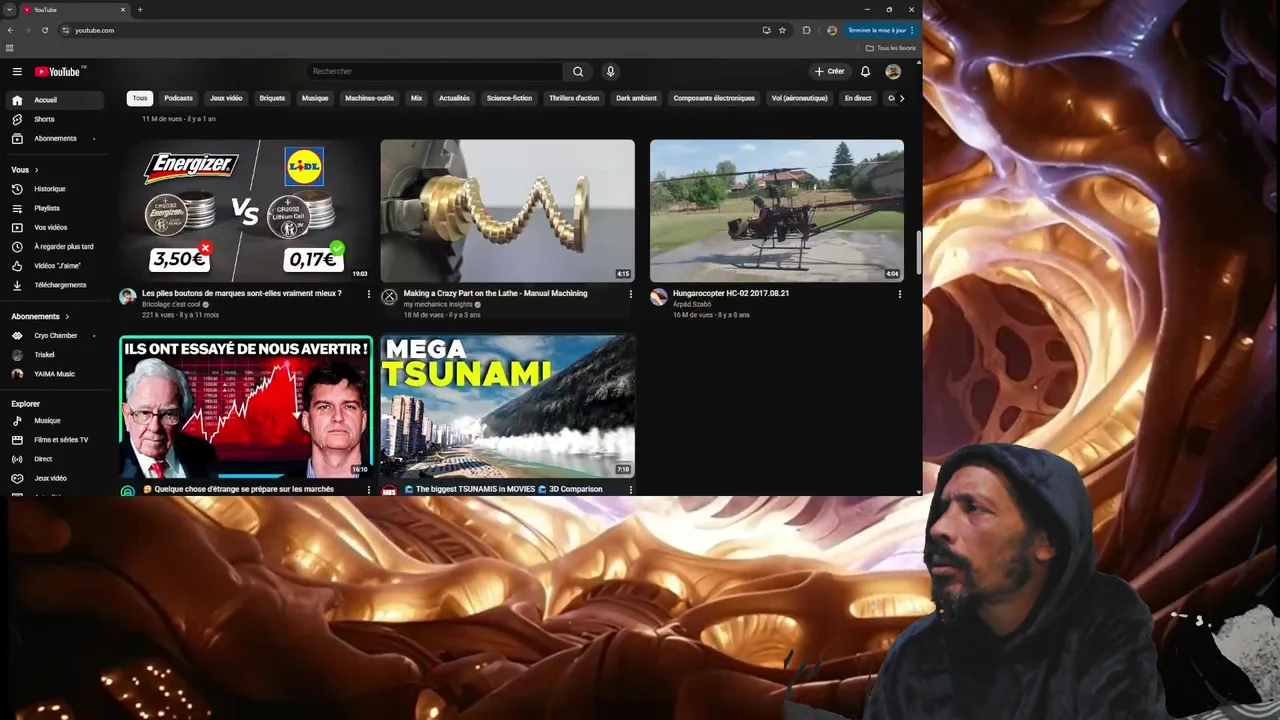
Task: Open Bricolage c'est cool channel
Action: click(171, 304)
